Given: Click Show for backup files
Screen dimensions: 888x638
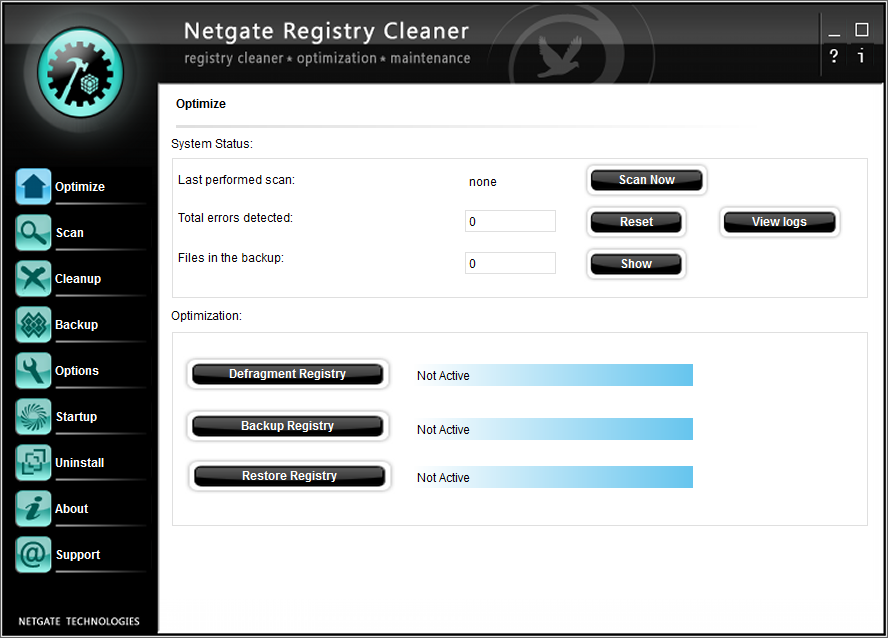Looking at the screenshot, I should [x=636, y=264].
